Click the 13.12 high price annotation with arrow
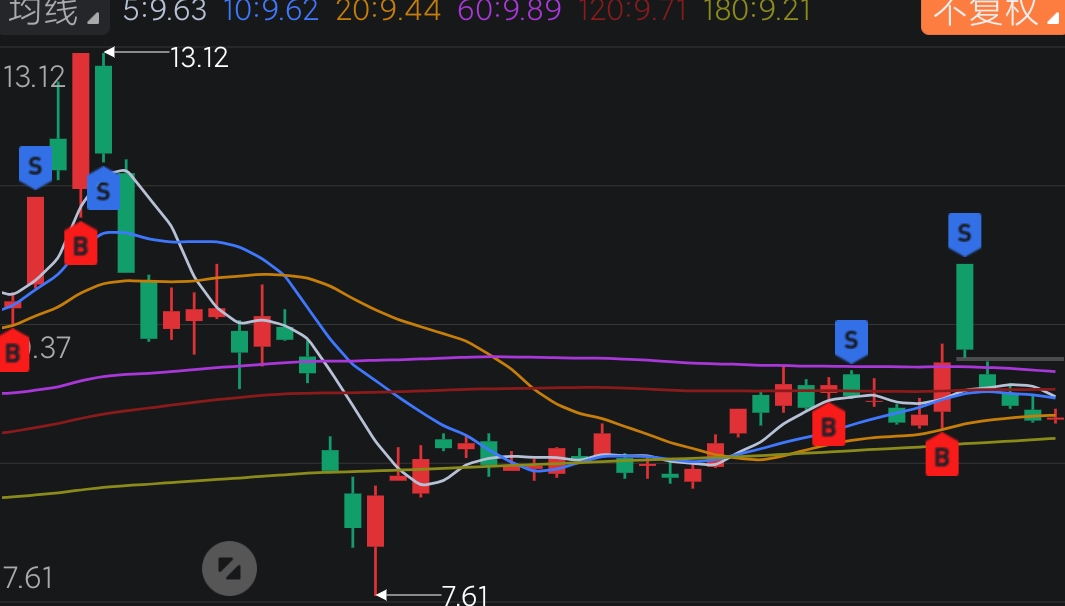1065x606 pixels. click(x=167, y=57)
